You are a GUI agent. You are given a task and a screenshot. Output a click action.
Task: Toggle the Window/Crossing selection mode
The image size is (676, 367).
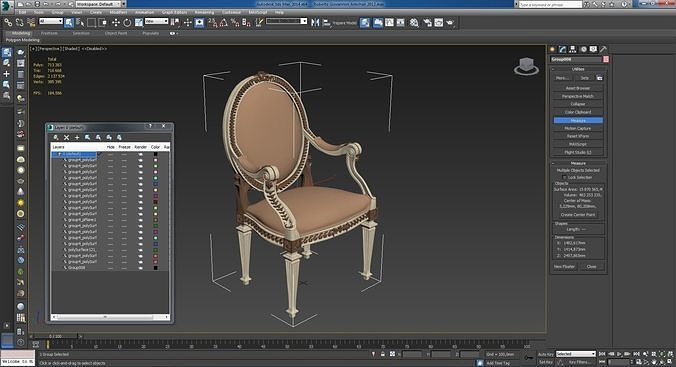(x=103, y=22)
